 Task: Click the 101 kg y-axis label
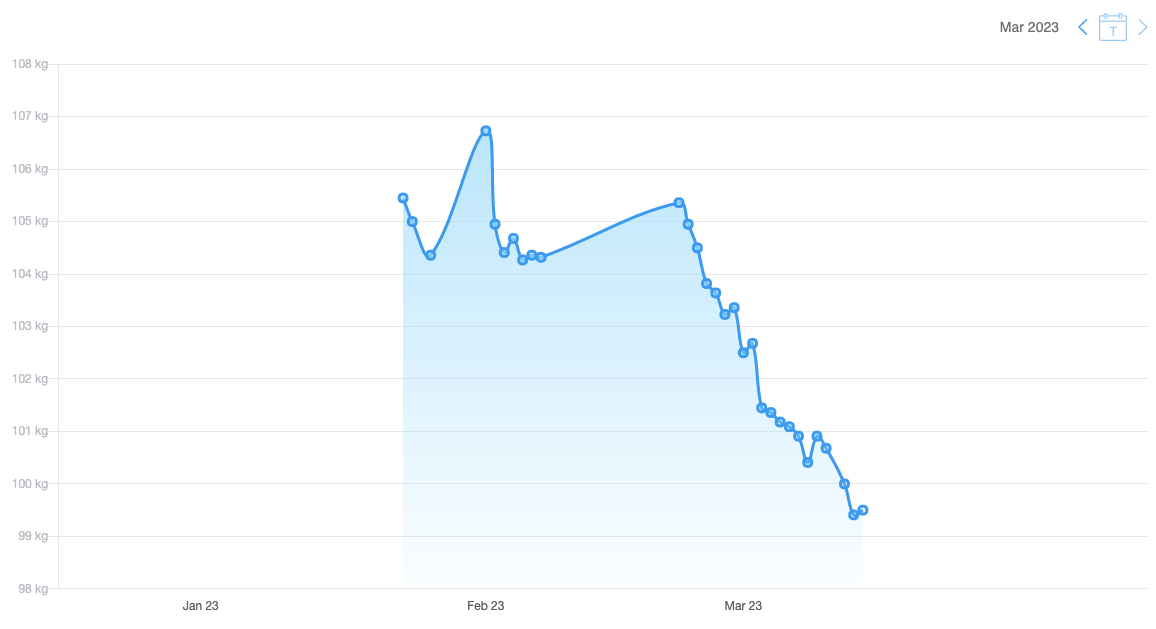(29, 431)
